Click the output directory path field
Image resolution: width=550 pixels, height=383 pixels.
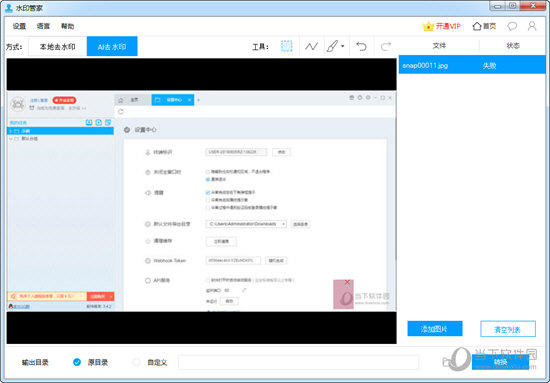299,362
